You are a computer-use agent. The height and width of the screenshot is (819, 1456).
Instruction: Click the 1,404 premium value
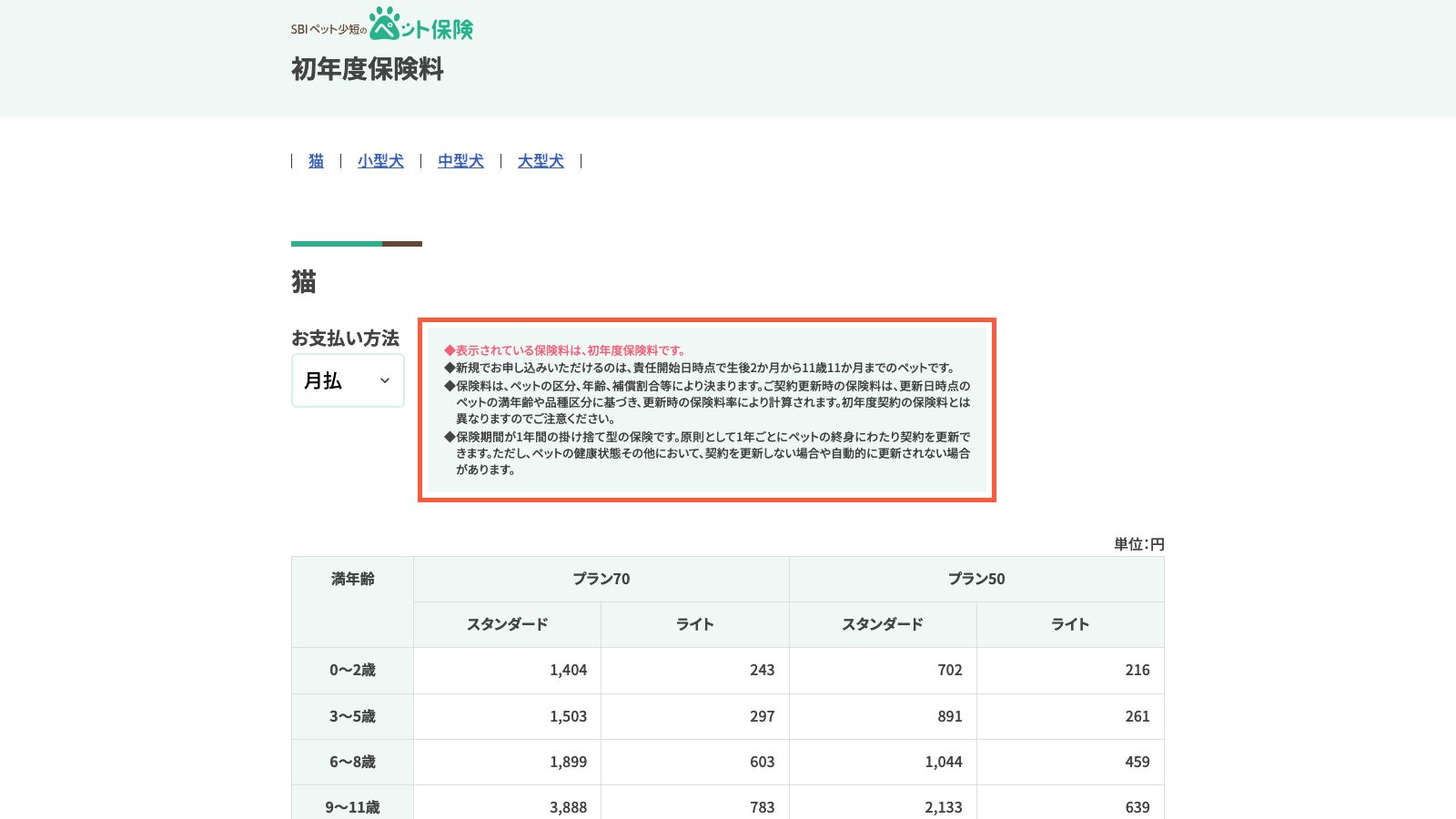tap(569, 670)
